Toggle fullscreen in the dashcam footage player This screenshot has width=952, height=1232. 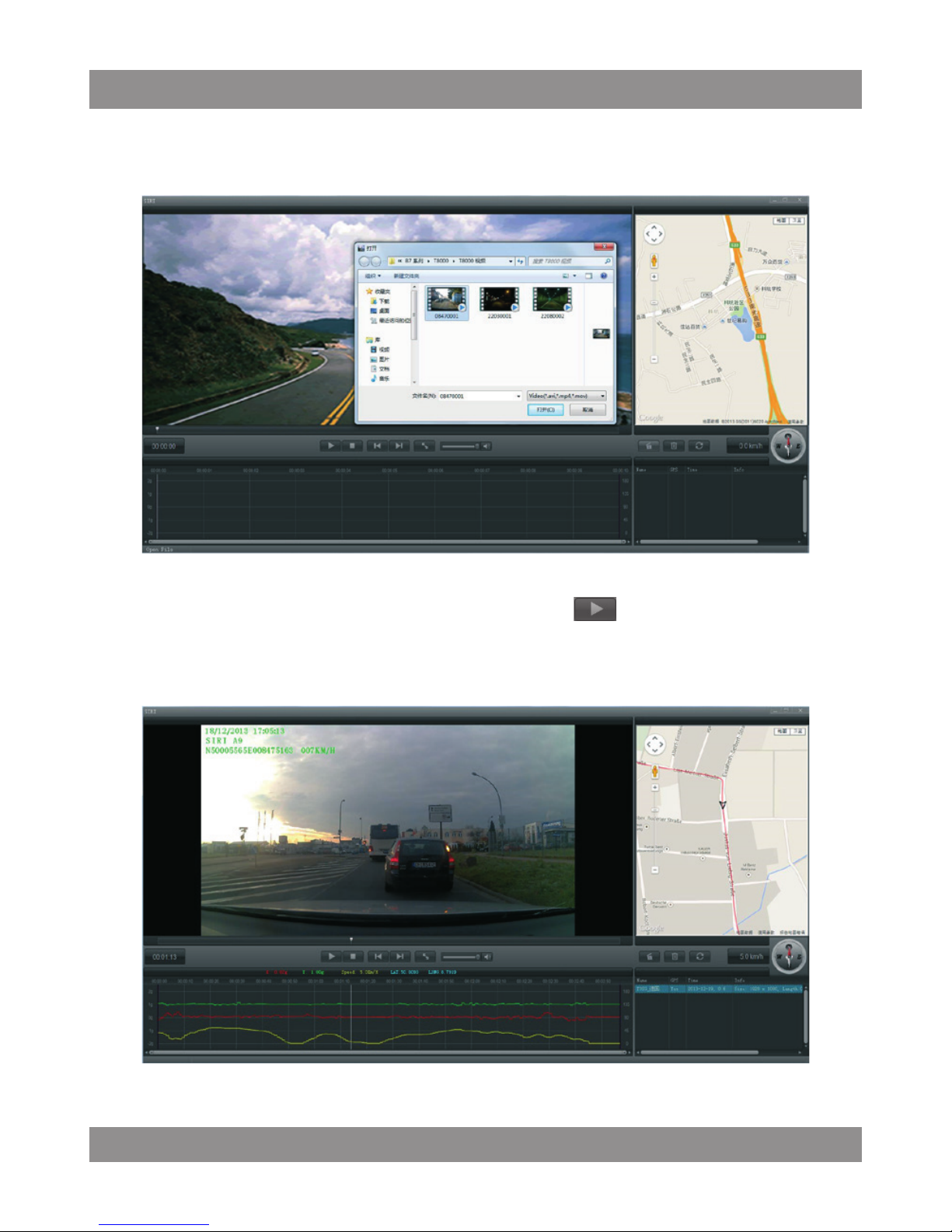click(x=425, y=957)
